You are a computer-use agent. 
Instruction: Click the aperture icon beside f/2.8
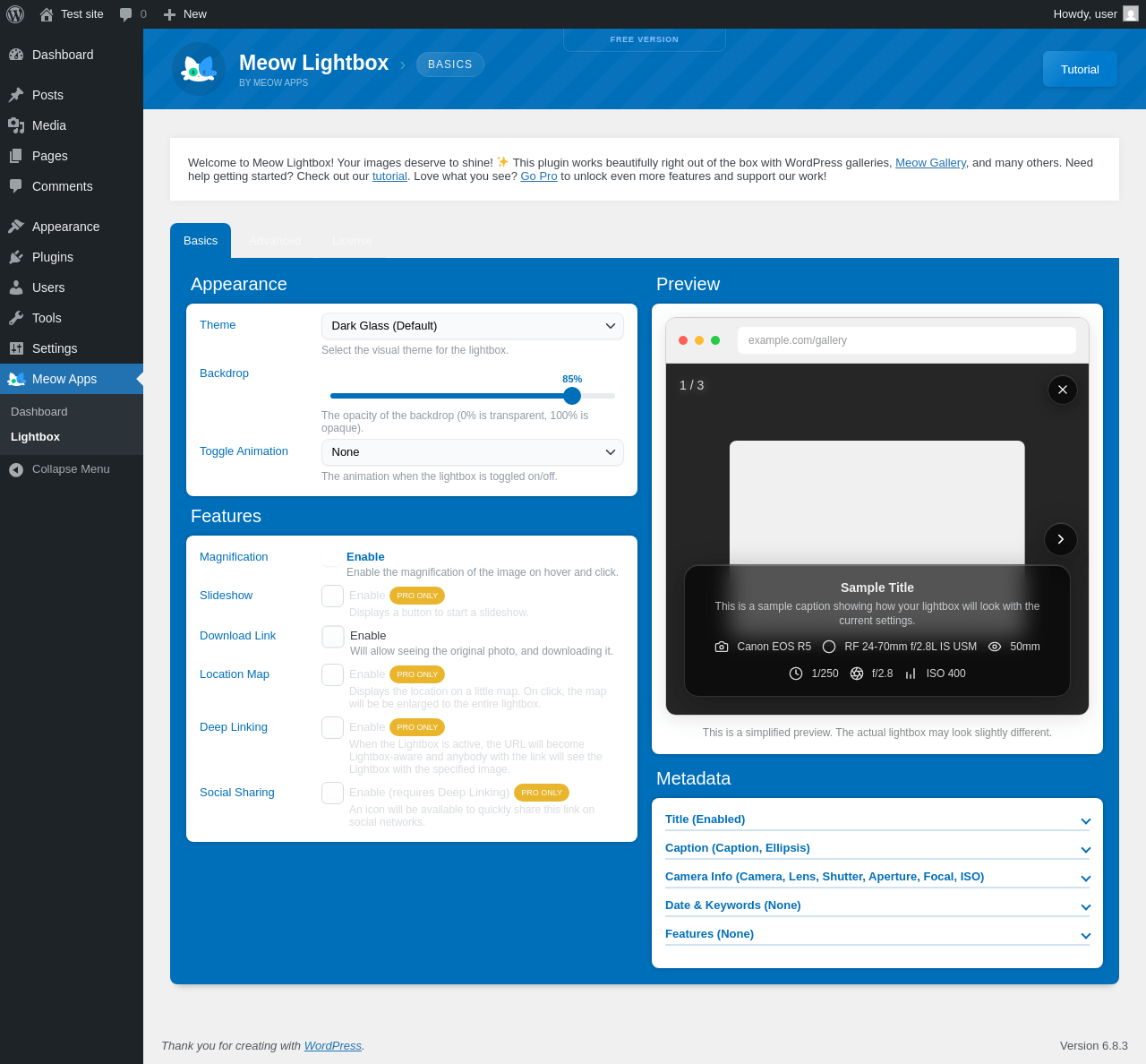(x=857, y=674)
